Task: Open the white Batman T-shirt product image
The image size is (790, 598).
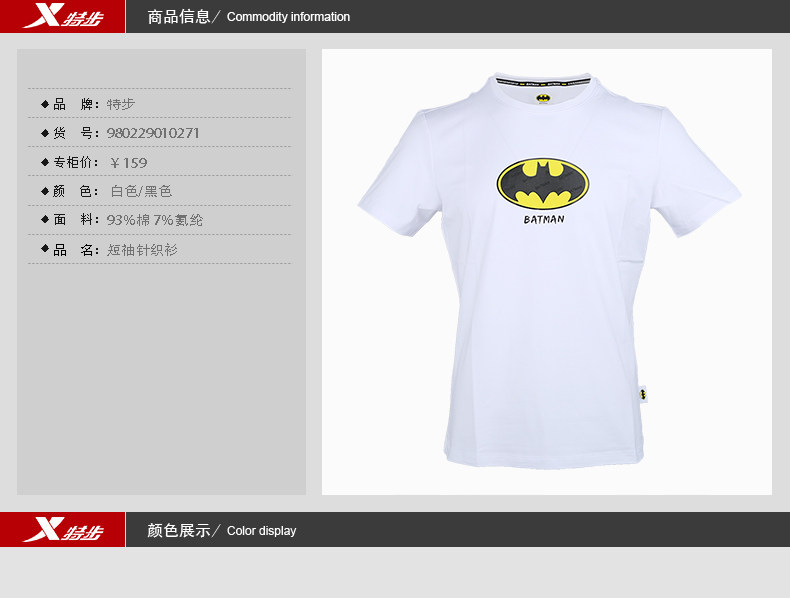Action: coord(547,272)
